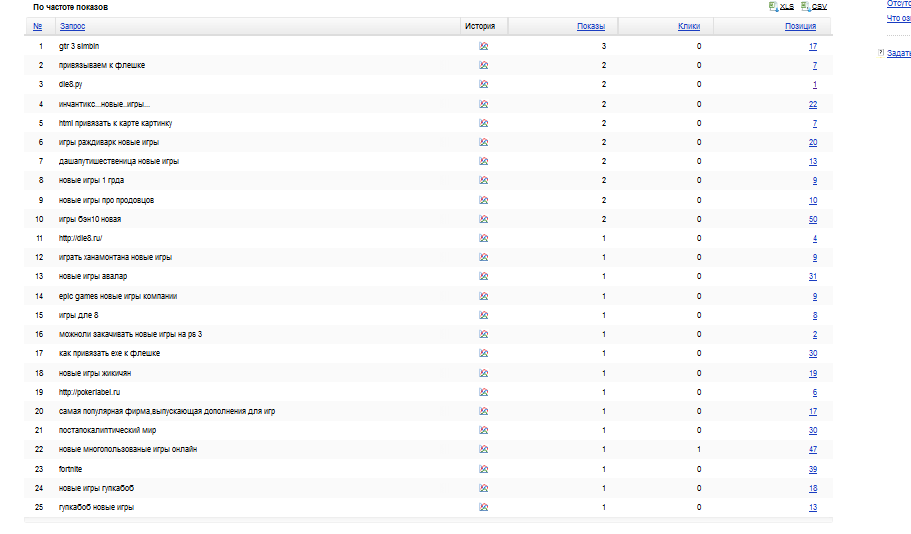911x534 pixels.
Task: Open position link 39 for fortnite row
Action: (813, 469)
